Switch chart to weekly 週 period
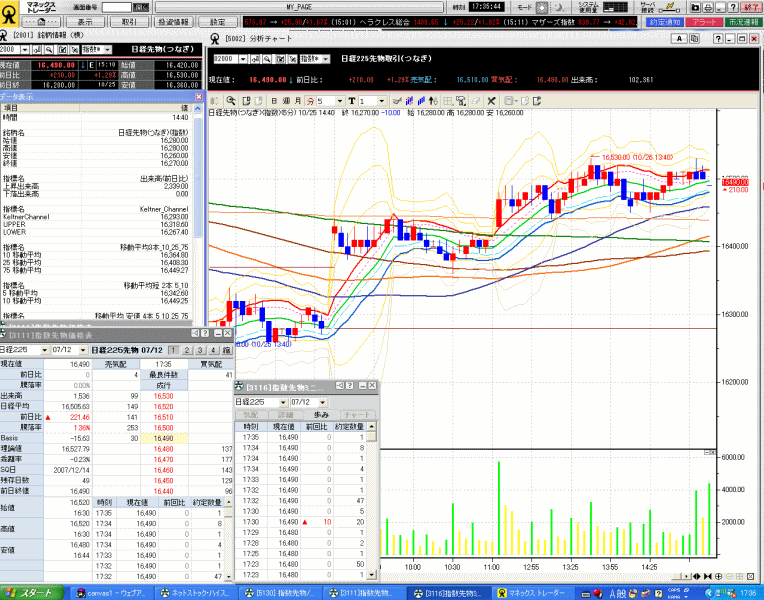 tap(286, 101)
